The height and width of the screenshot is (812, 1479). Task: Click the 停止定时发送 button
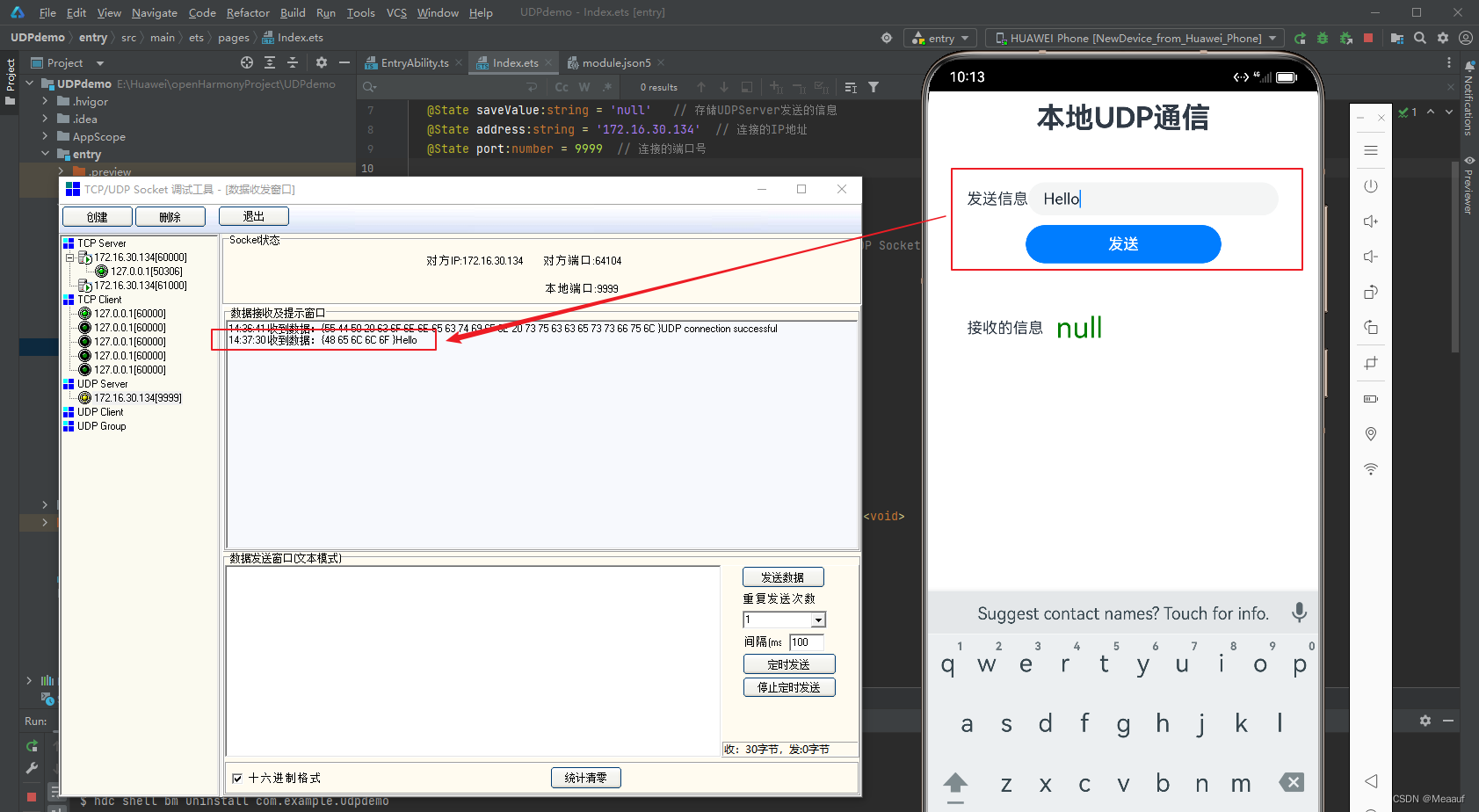tap(789, 687)
